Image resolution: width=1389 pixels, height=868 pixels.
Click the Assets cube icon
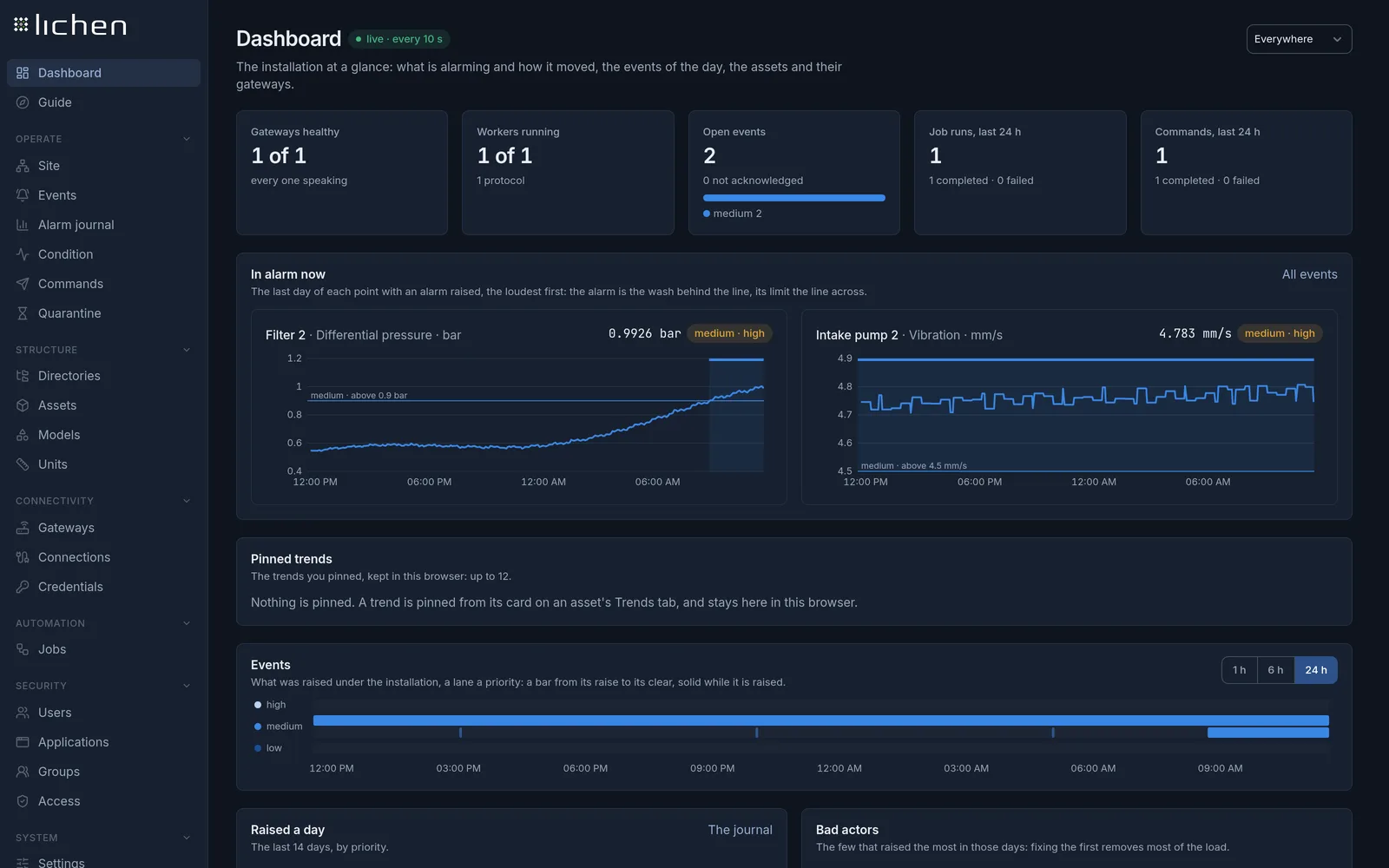(23, 405)
